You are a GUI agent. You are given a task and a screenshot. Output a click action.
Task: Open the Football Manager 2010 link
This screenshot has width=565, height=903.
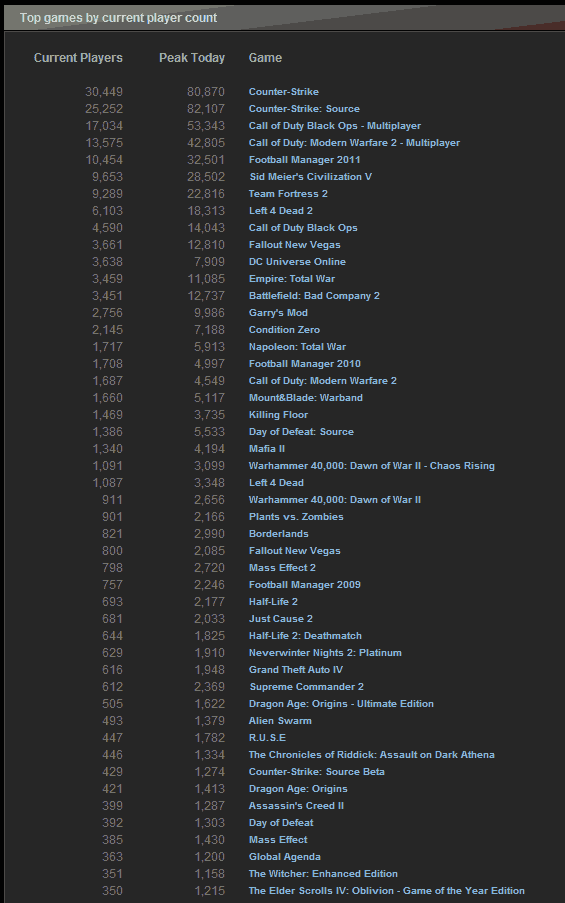(x=305, y=363)
